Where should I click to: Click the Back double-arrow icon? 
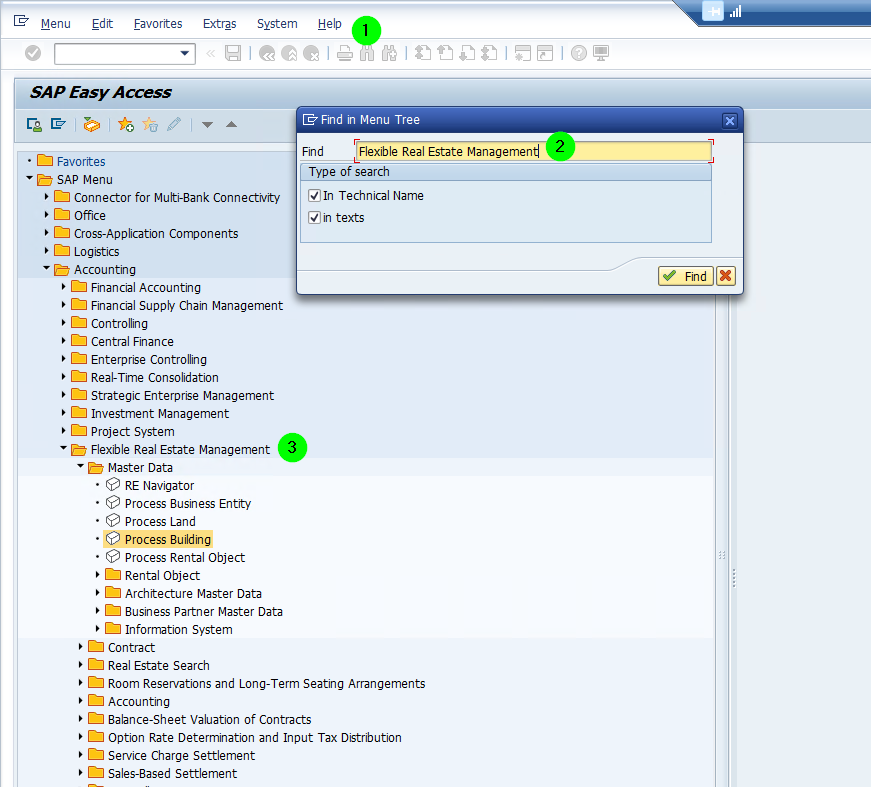(x=267, y=53)
